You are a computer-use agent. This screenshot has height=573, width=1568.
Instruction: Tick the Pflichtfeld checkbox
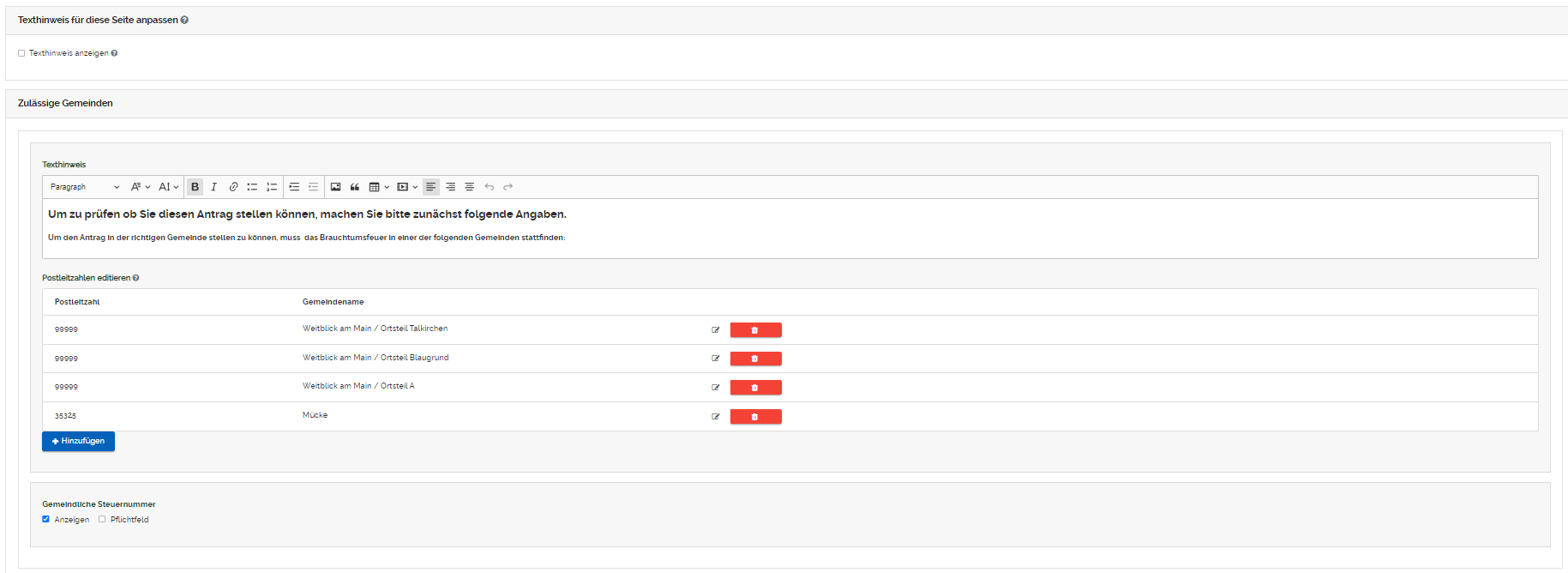102,519
